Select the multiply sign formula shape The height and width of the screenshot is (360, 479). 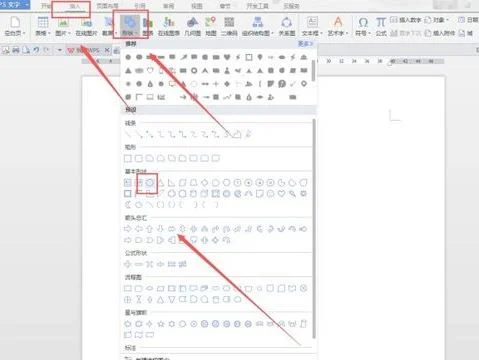pos(150,264)
